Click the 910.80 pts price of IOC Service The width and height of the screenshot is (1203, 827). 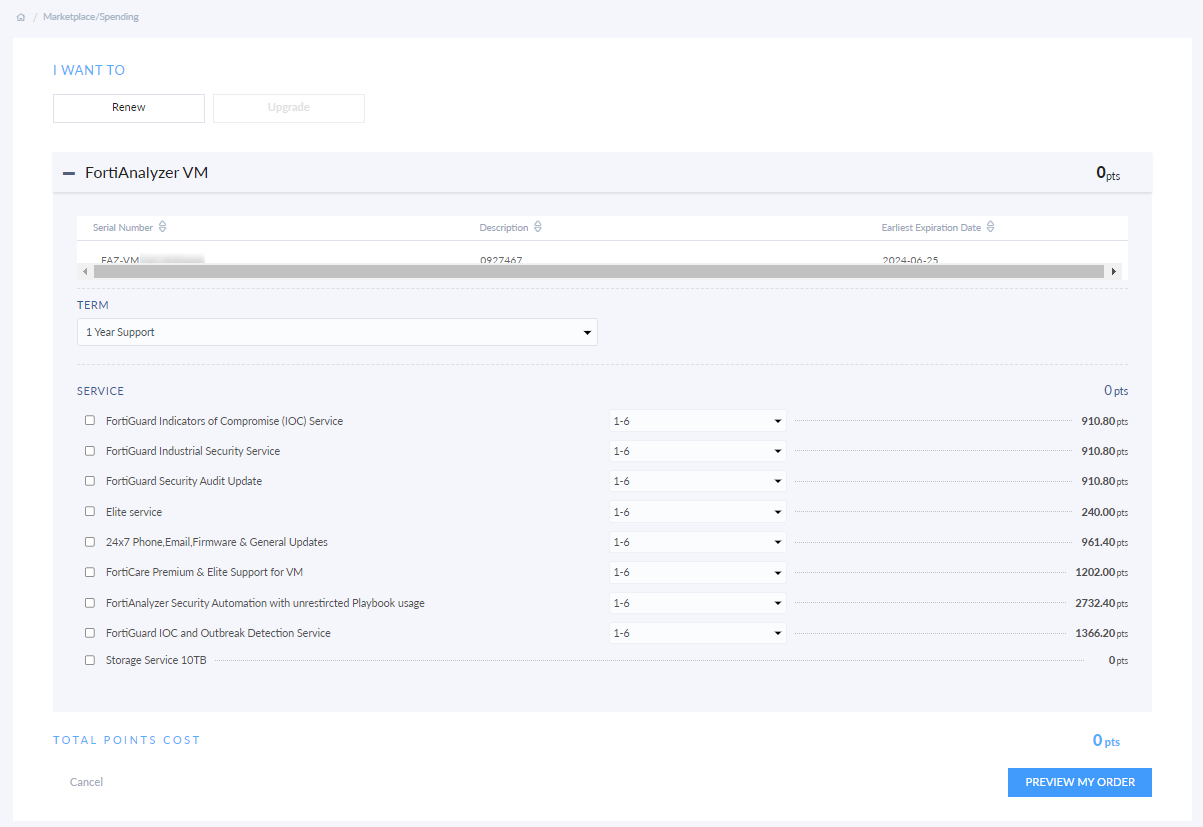pos(1104,421)
